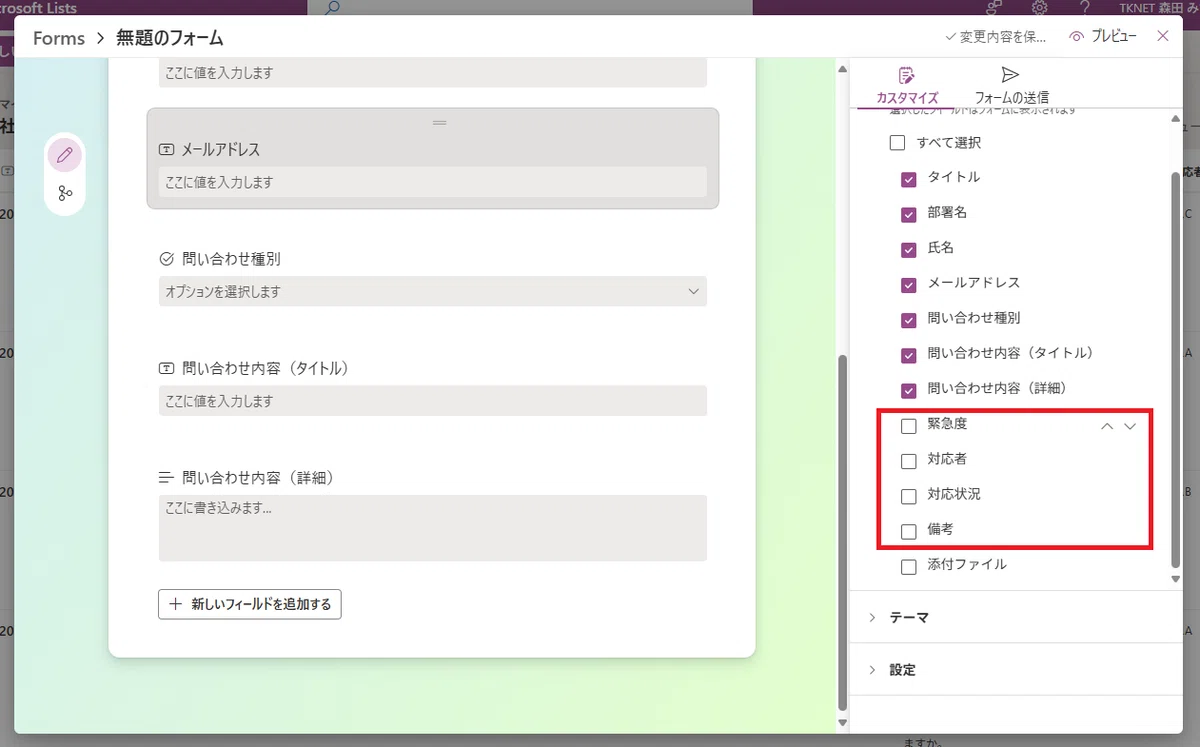
Task: Enable the 対応状況 field checkbox
Action: [x=909, y=496]
